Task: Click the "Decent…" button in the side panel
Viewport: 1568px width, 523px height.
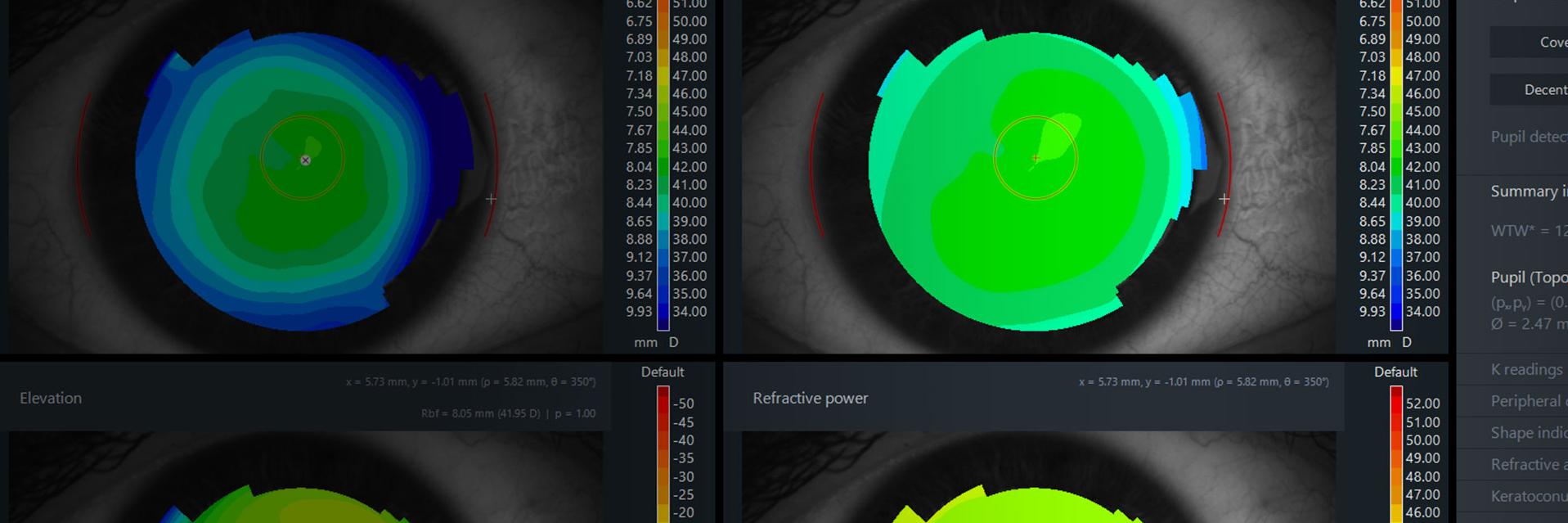Action: tap(1529, 89)
